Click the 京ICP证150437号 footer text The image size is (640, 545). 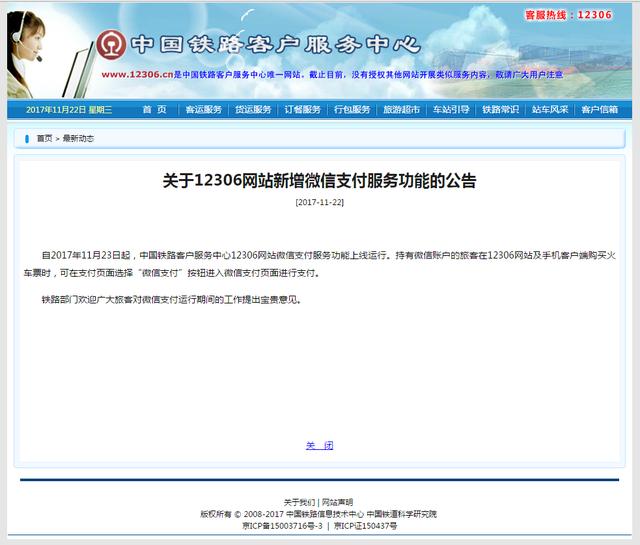pos(365,525)
